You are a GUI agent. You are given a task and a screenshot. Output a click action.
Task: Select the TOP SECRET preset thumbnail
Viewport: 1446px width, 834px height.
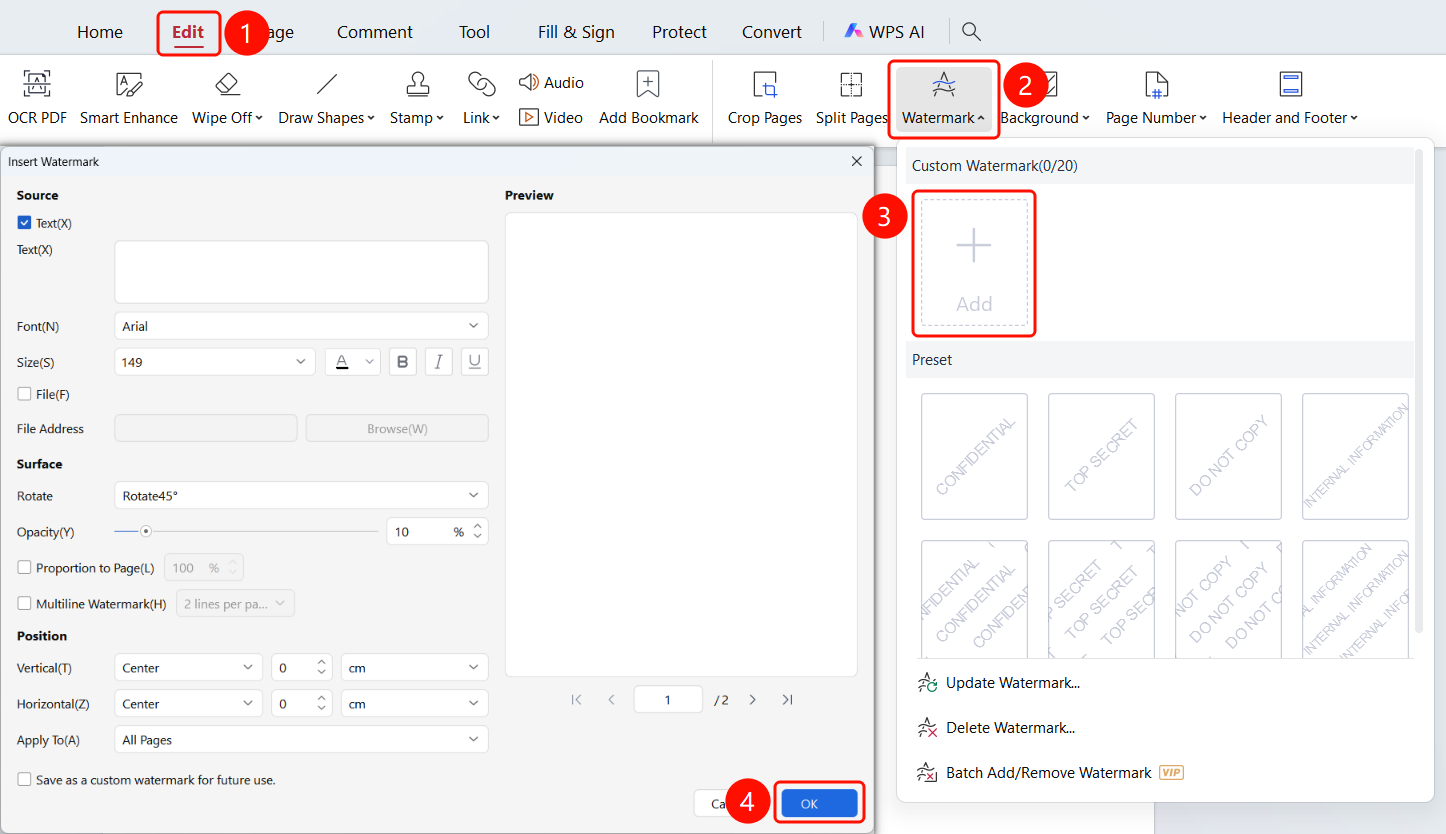[1101, 456]
